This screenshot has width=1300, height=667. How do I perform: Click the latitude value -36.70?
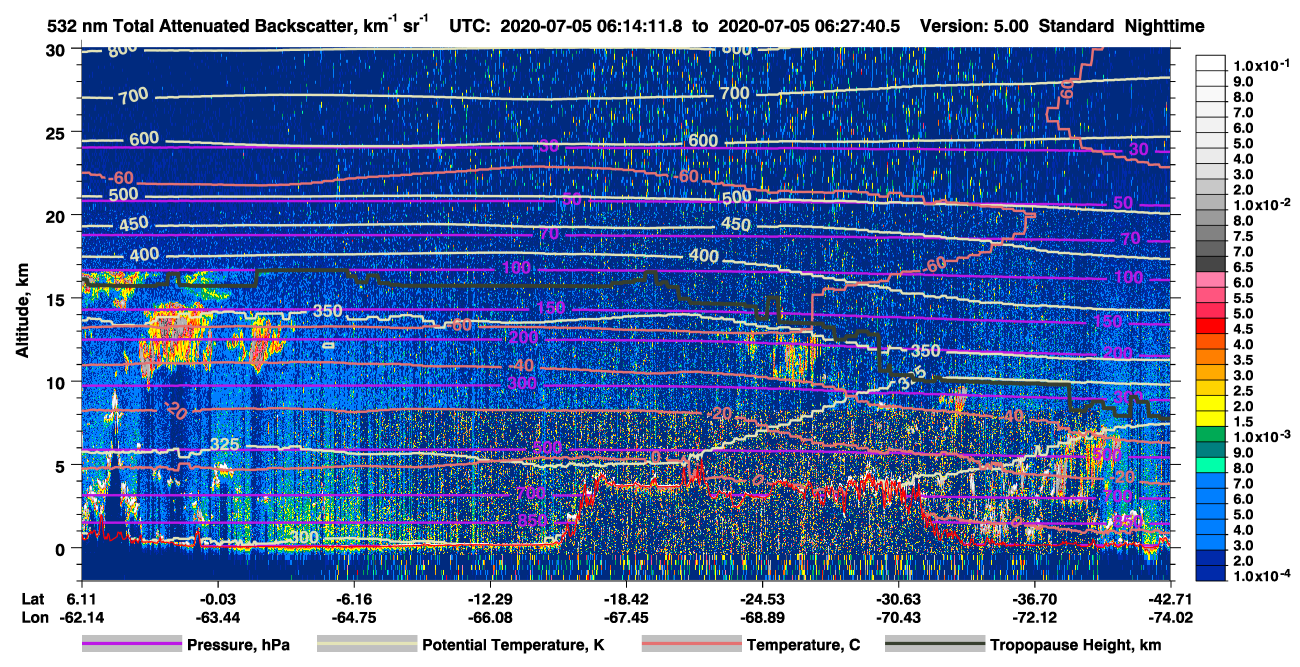click(1035, 599)
